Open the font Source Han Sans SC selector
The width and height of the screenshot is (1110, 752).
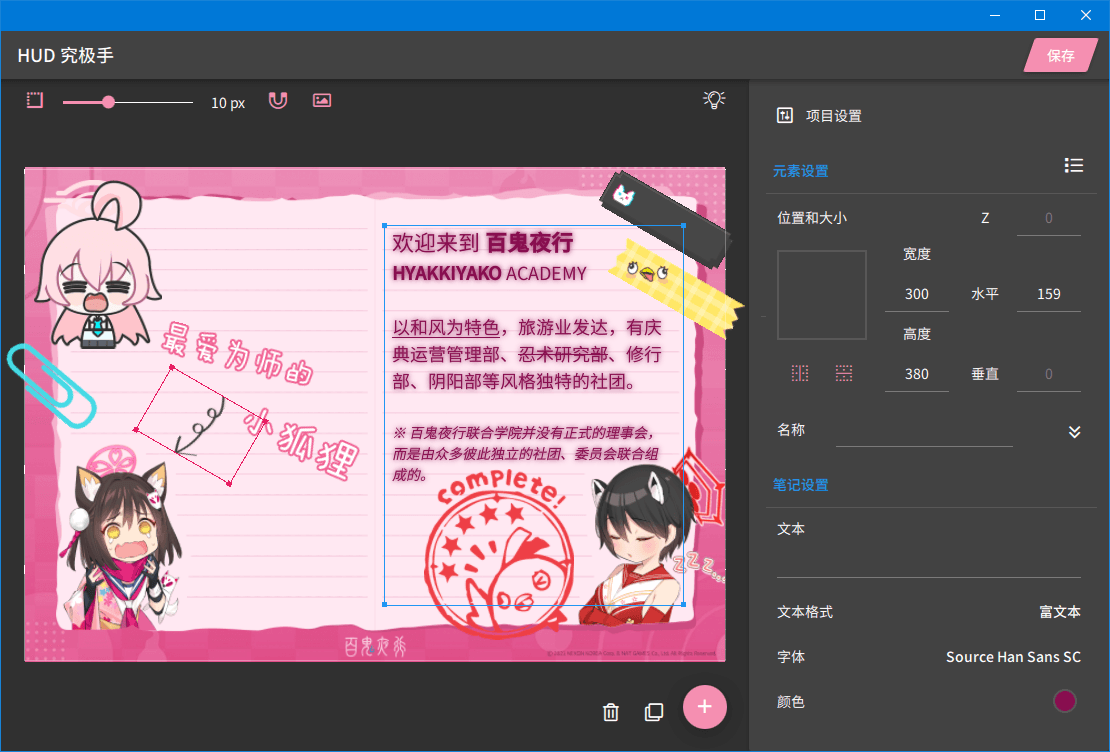pos(1013,657)
